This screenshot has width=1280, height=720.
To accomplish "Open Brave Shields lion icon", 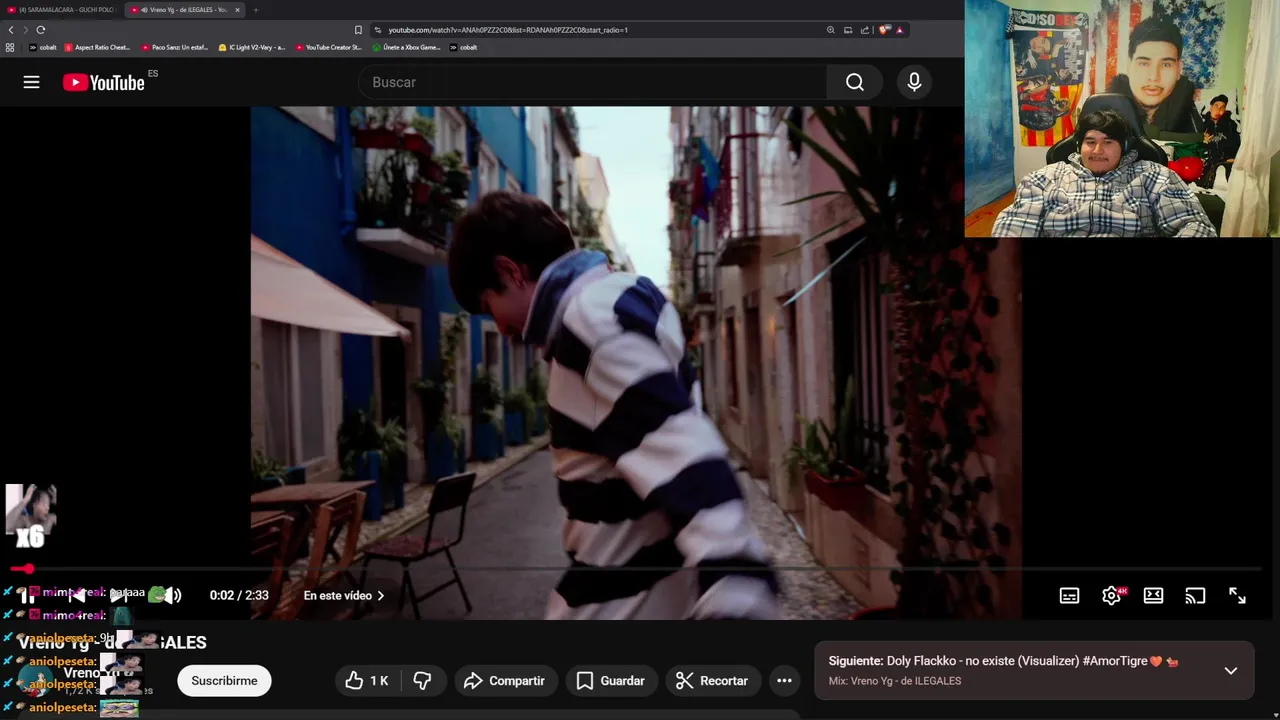I will click(883, 30).
